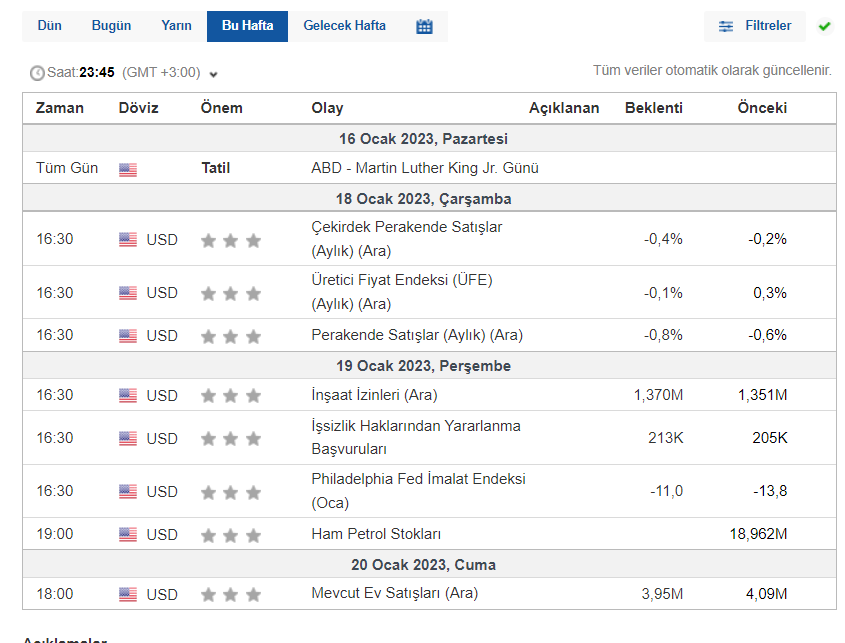This screenshot has height=643, width=845.
Task: Open the Yarın tab
Action: coord(176,26)
